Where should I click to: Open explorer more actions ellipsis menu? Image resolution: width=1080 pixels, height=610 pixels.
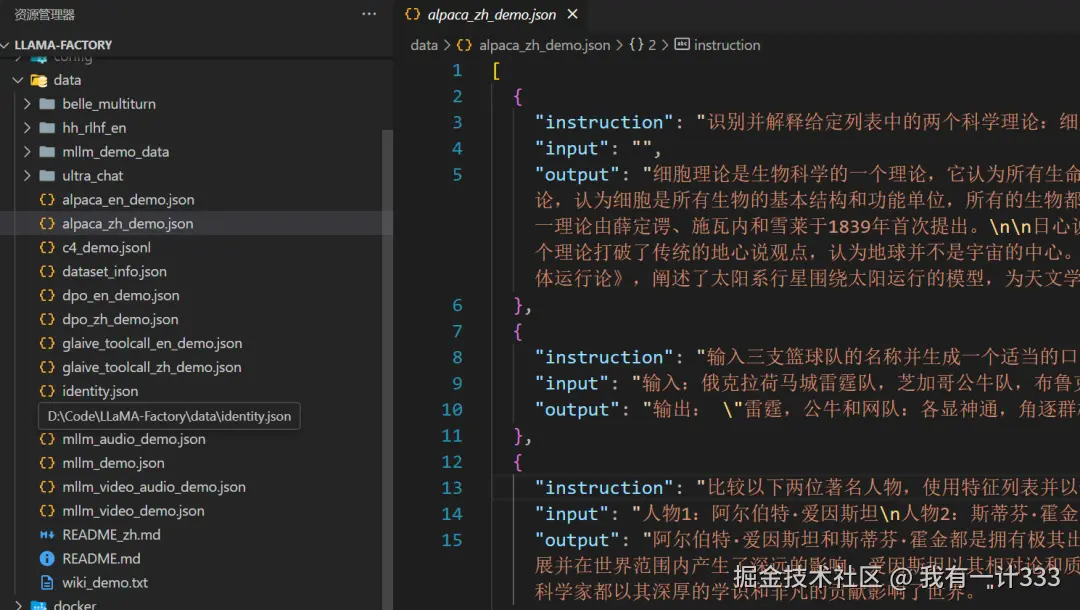pyautogui.click(x=369, y=14)
